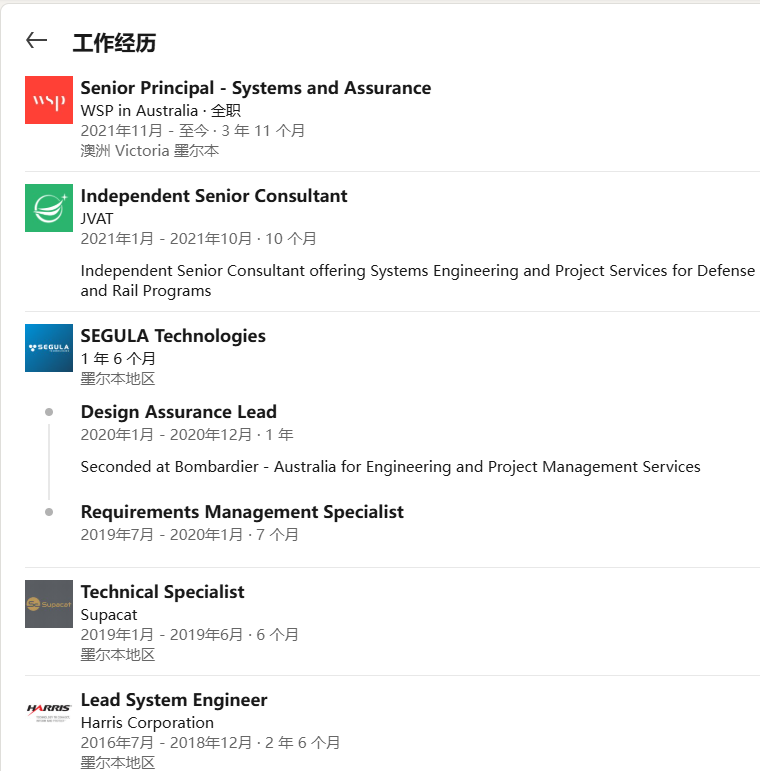Click Harris Corporation company name text

tap(147, 722)
